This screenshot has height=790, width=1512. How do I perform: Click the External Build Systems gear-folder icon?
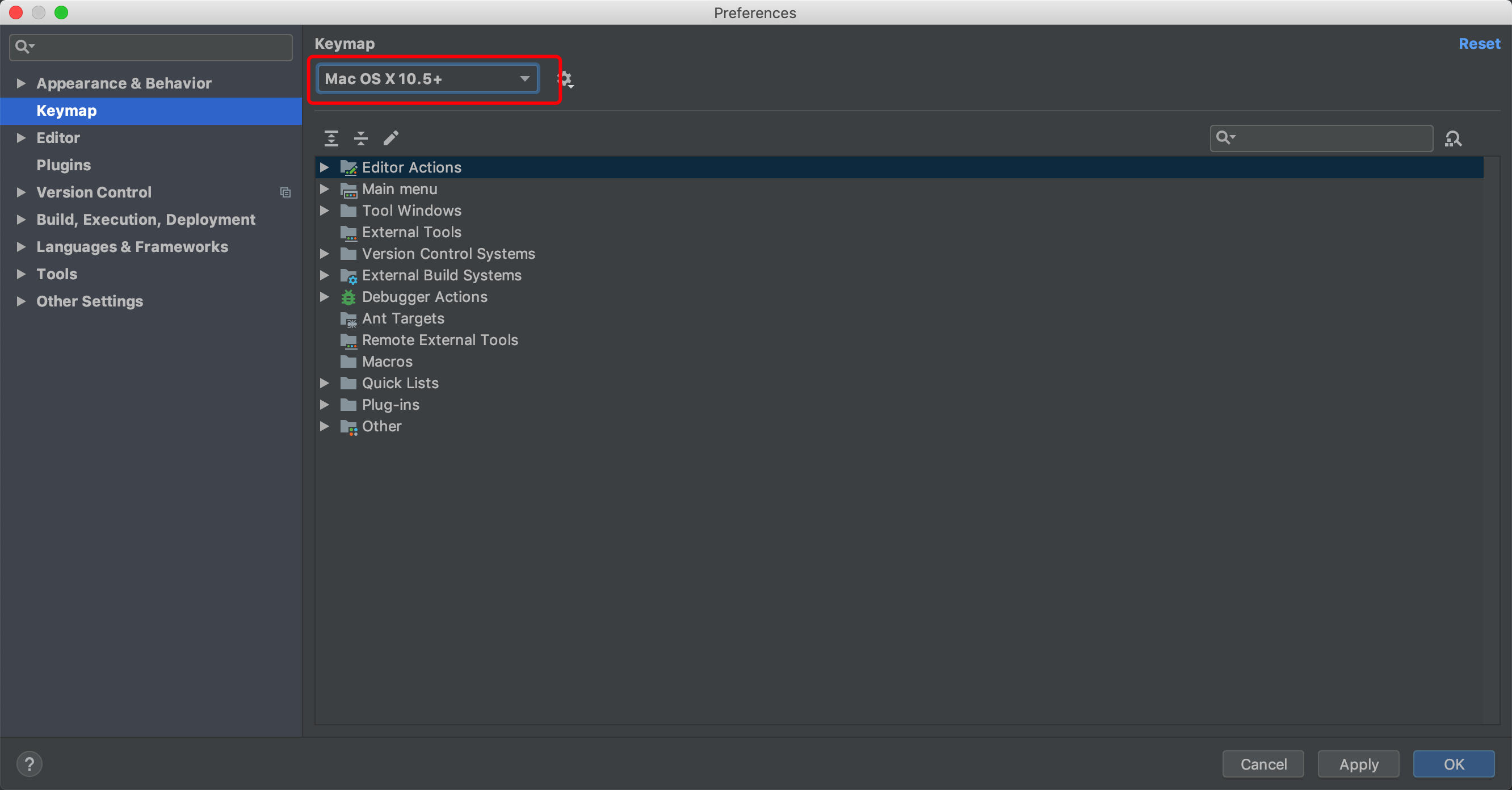(x=348, y=276)
